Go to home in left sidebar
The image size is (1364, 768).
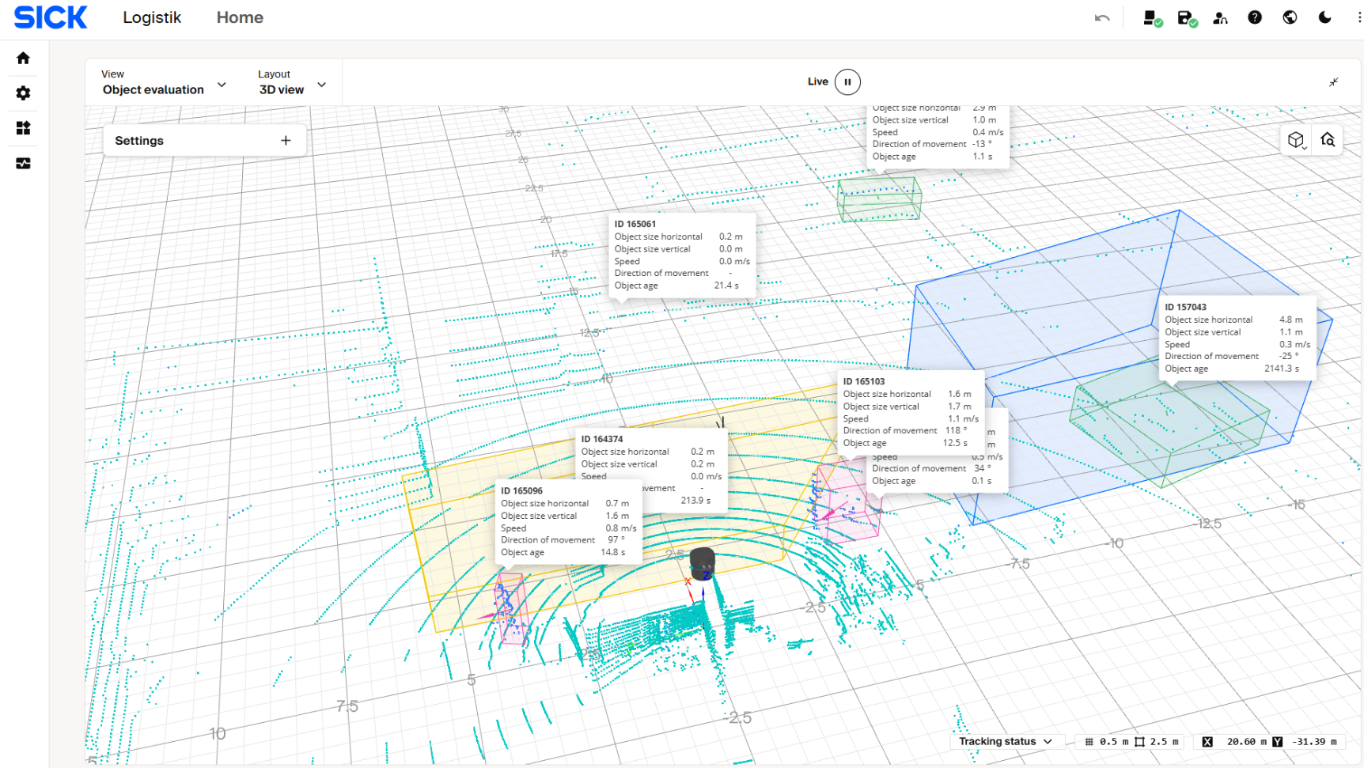click(x=23, y=58)
